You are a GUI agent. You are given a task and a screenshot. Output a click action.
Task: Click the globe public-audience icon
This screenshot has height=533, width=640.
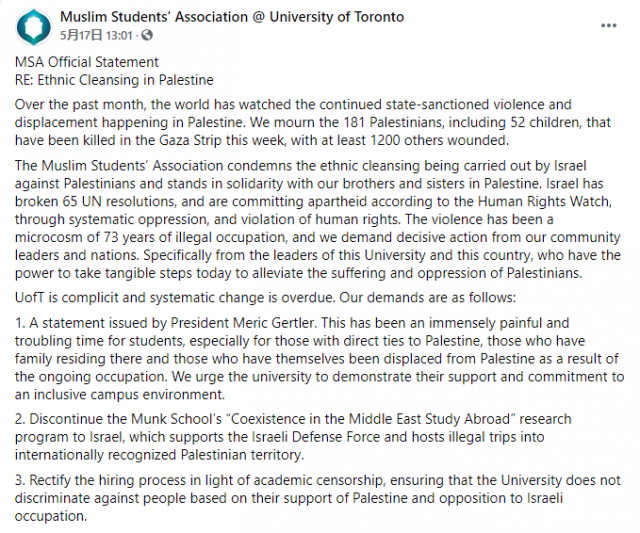tap(147, 35)
